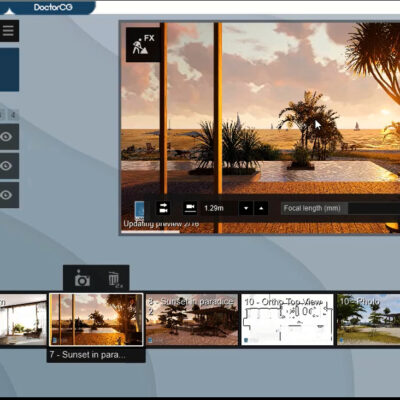This screenshot has width=400, height=400.
Task: Toggle the bottom eye visibility icon
Action: [x=7, y=195]
